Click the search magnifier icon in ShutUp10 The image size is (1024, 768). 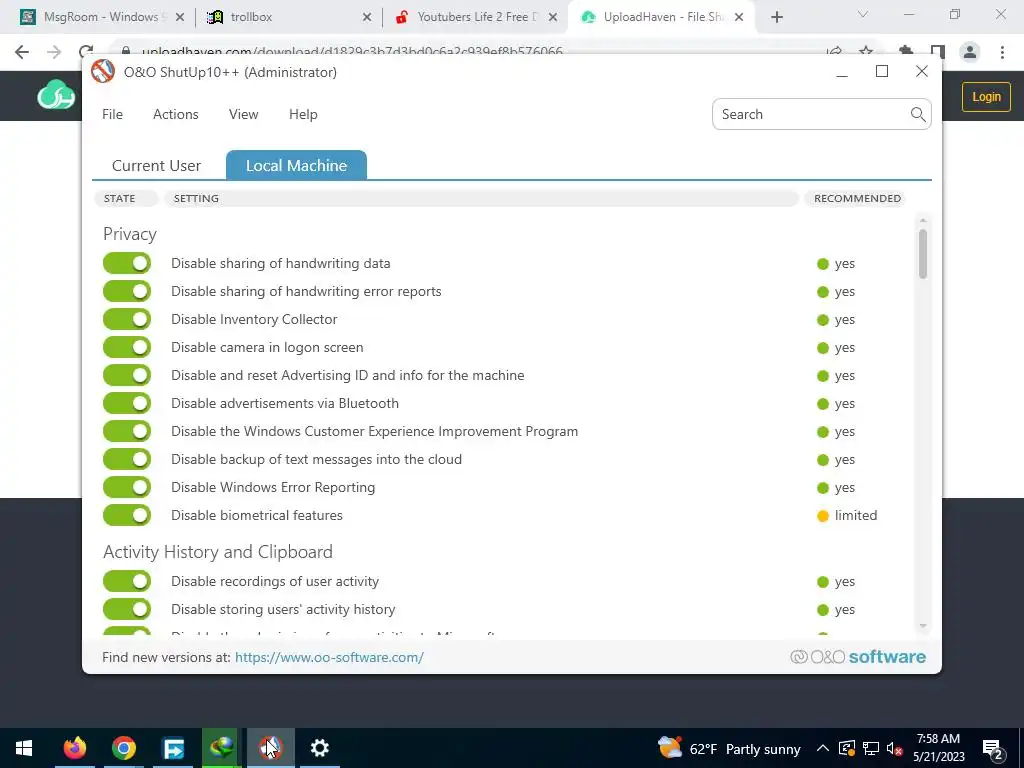pyautogui.click(x=918, y=114)
